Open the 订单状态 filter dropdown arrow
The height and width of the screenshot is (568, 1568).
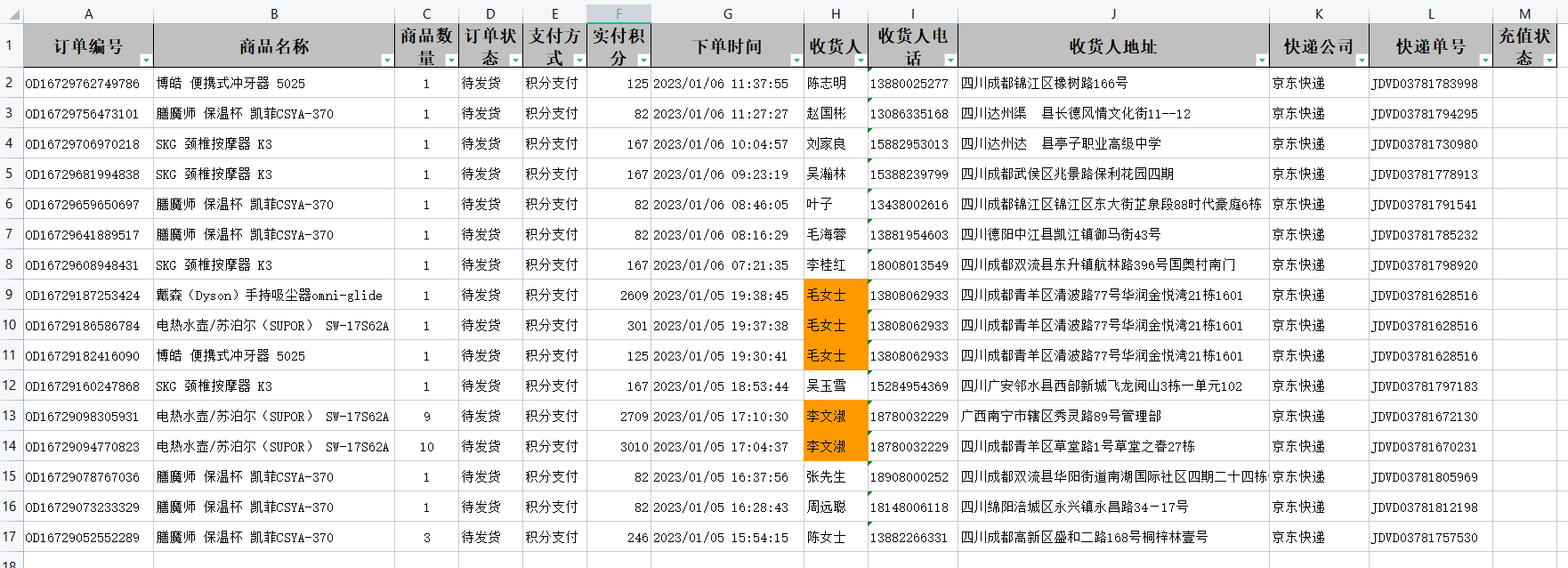point(514,60)
